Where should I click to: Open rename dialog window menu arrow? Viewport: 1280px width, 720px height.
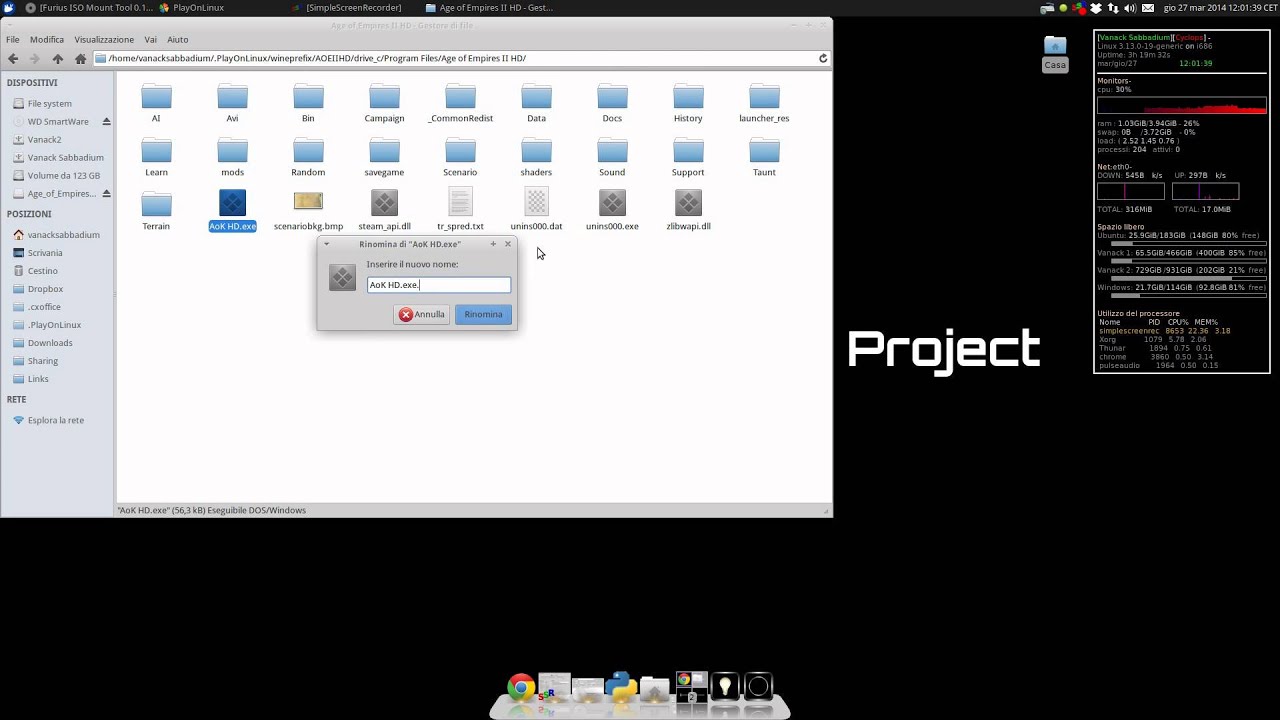326,244
